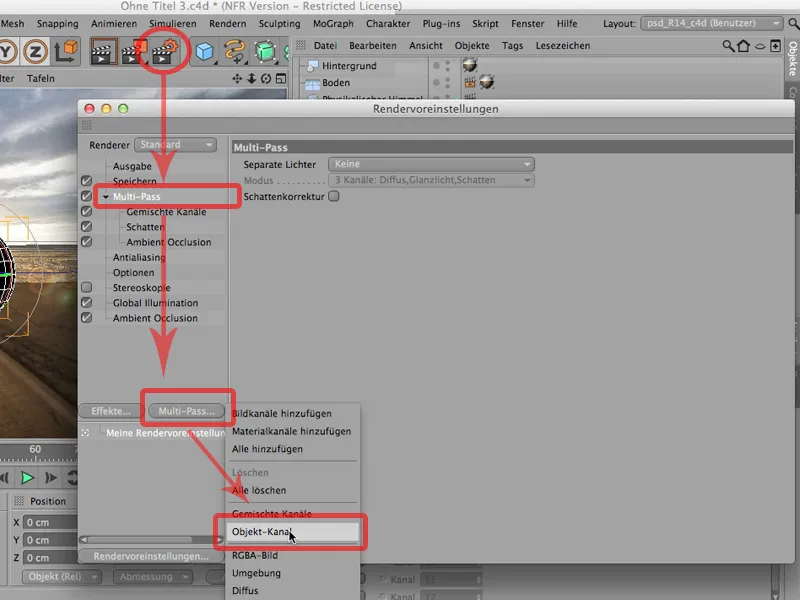Click the Position Y value field
Image resolution: width=800 pixels, height=600 pixels.
[51, 540]
